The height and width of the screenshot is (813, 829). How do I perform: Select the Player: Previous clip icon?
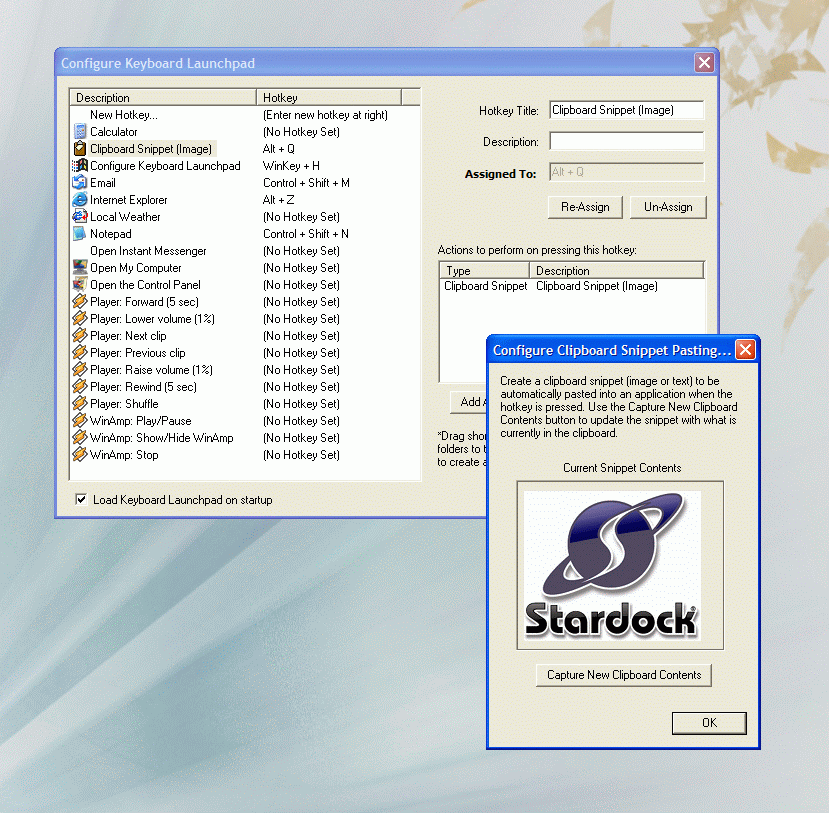(x=80, y=353)
